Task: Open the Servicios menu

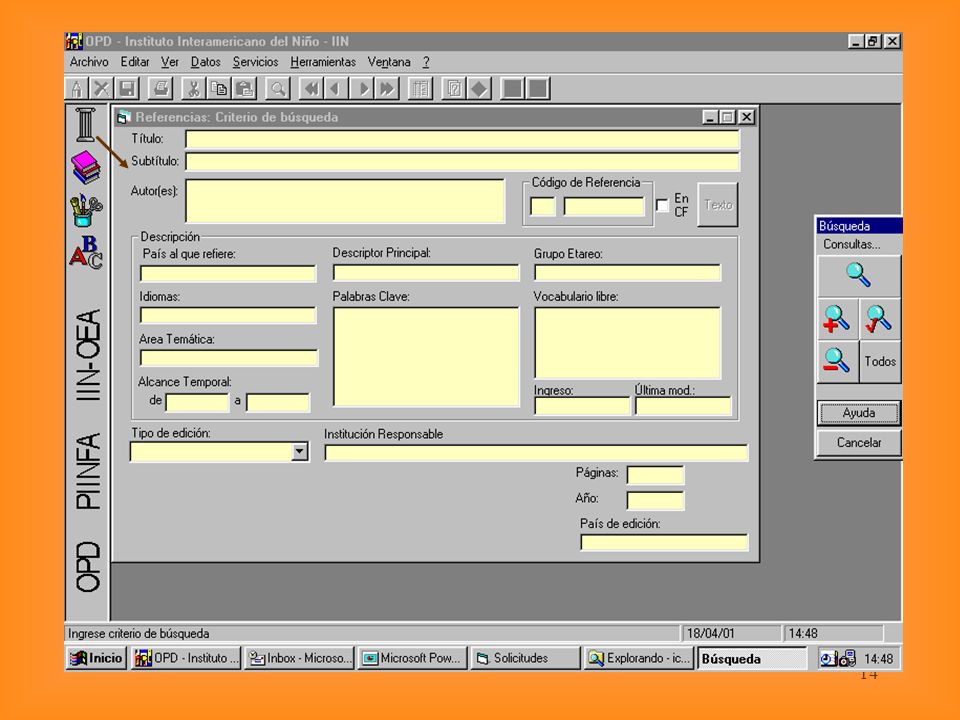Action: [255, 62]
